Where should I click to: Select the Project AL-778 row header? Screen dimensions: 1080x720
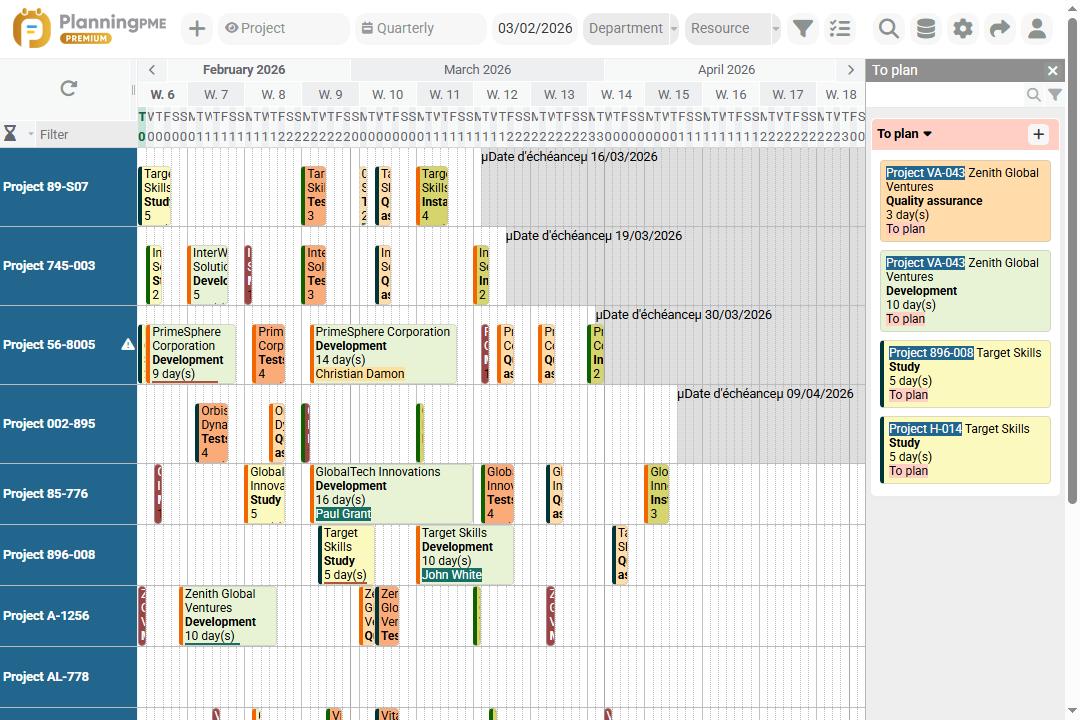tap(68, 677)
